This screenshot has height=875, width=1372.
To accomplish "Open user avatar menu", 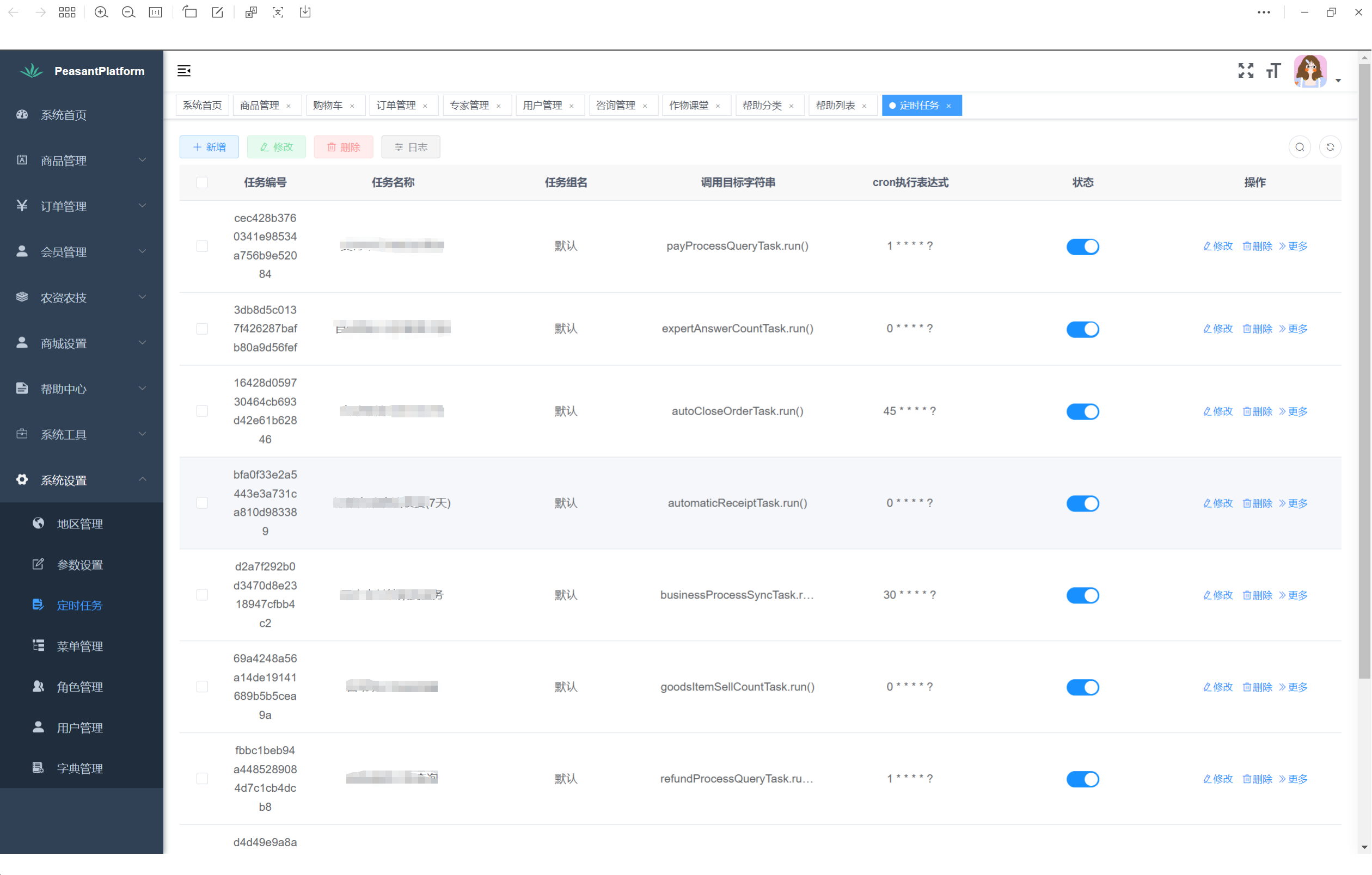I will tap(1310, 71).
